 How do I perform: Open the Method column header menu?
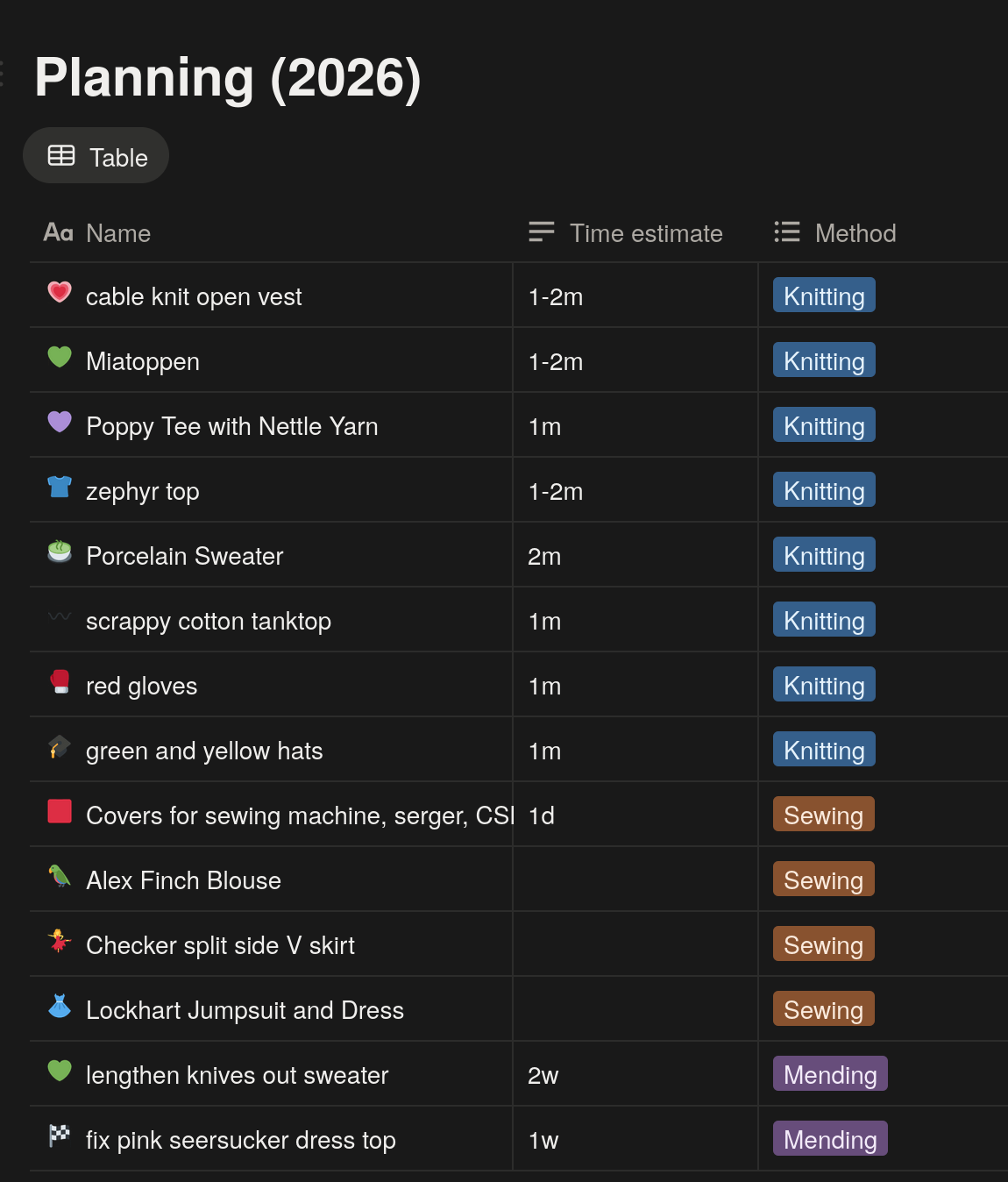(855, 232)
